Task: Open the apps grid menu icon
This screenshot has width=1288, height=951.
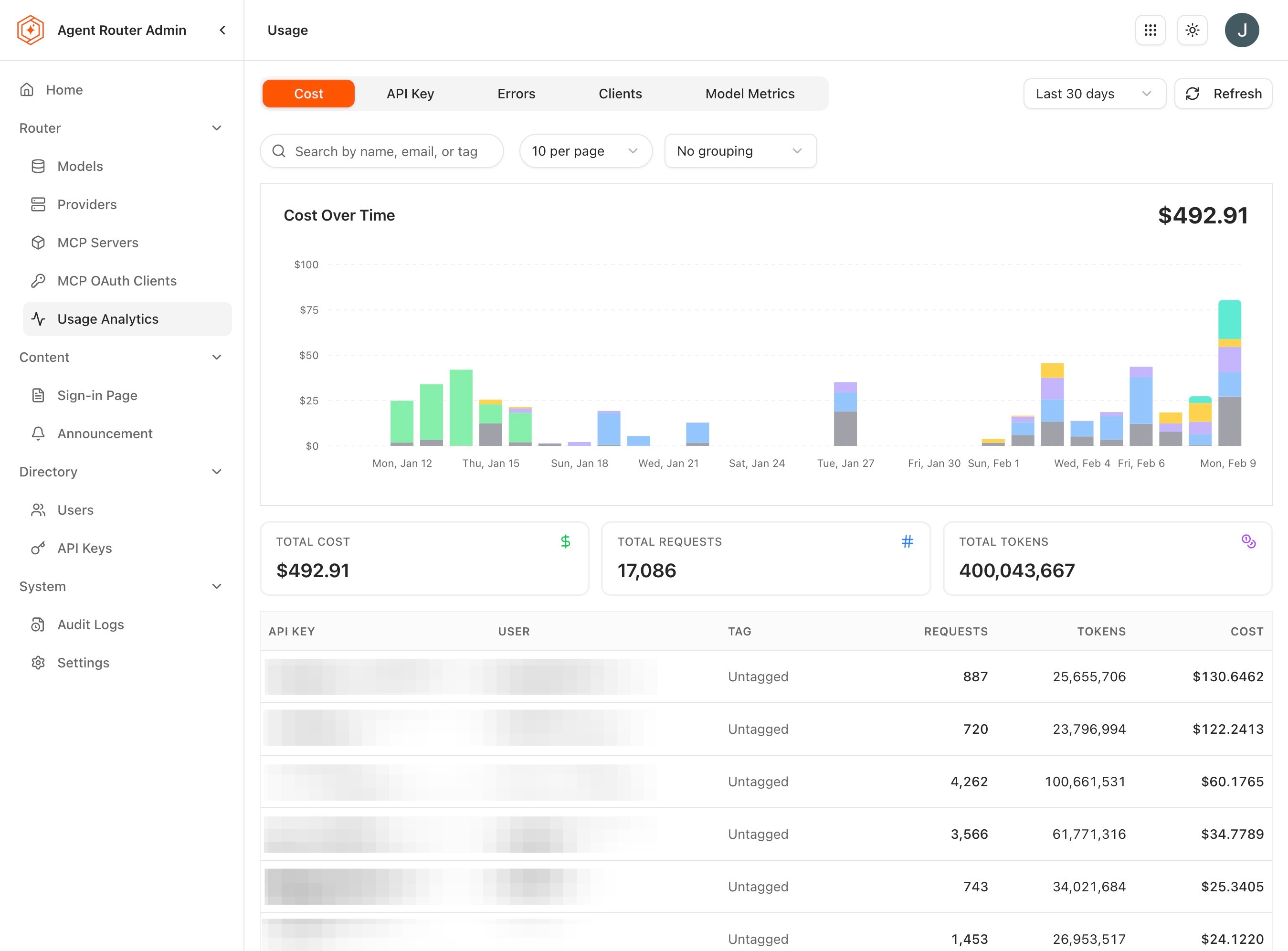Action: pyautogui.click(x=1150, y=30)
